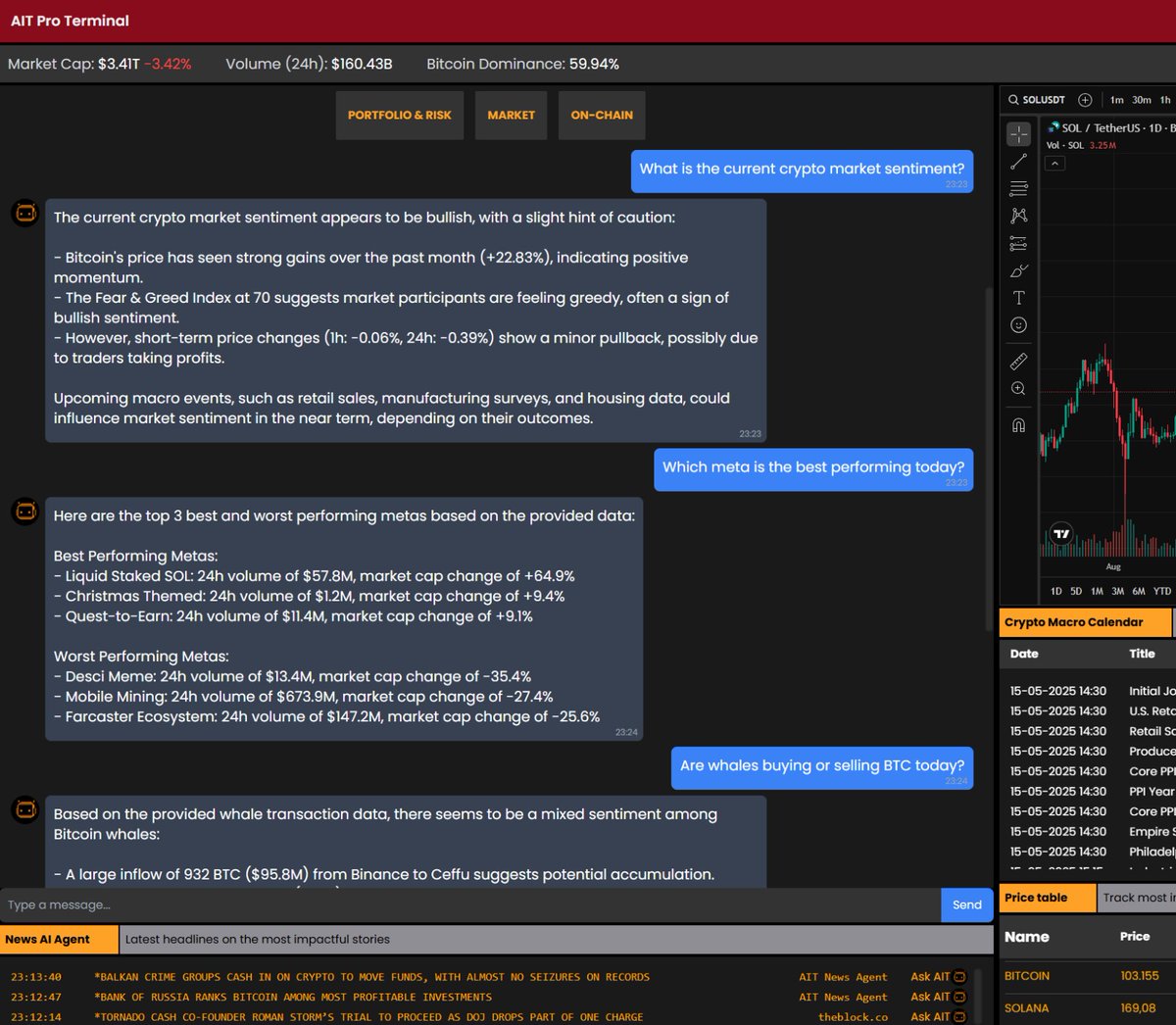The height and width of the screenshot is (1025, 1176).
Task: Switch to the Crypto Macro Calendar tab
Action: tap(1085, 622)
